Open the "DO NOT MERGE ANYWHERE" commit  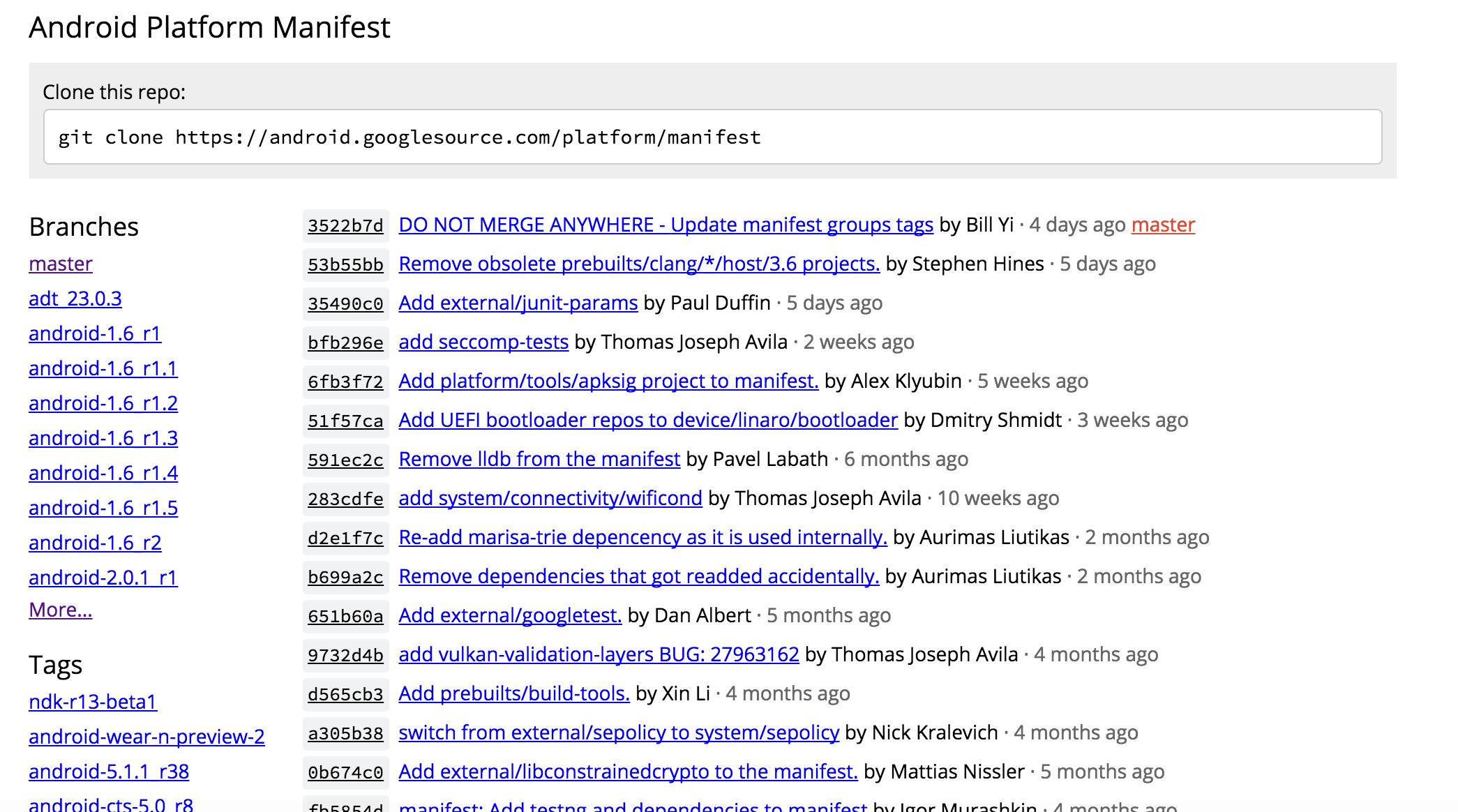click(x=666, y=225)
